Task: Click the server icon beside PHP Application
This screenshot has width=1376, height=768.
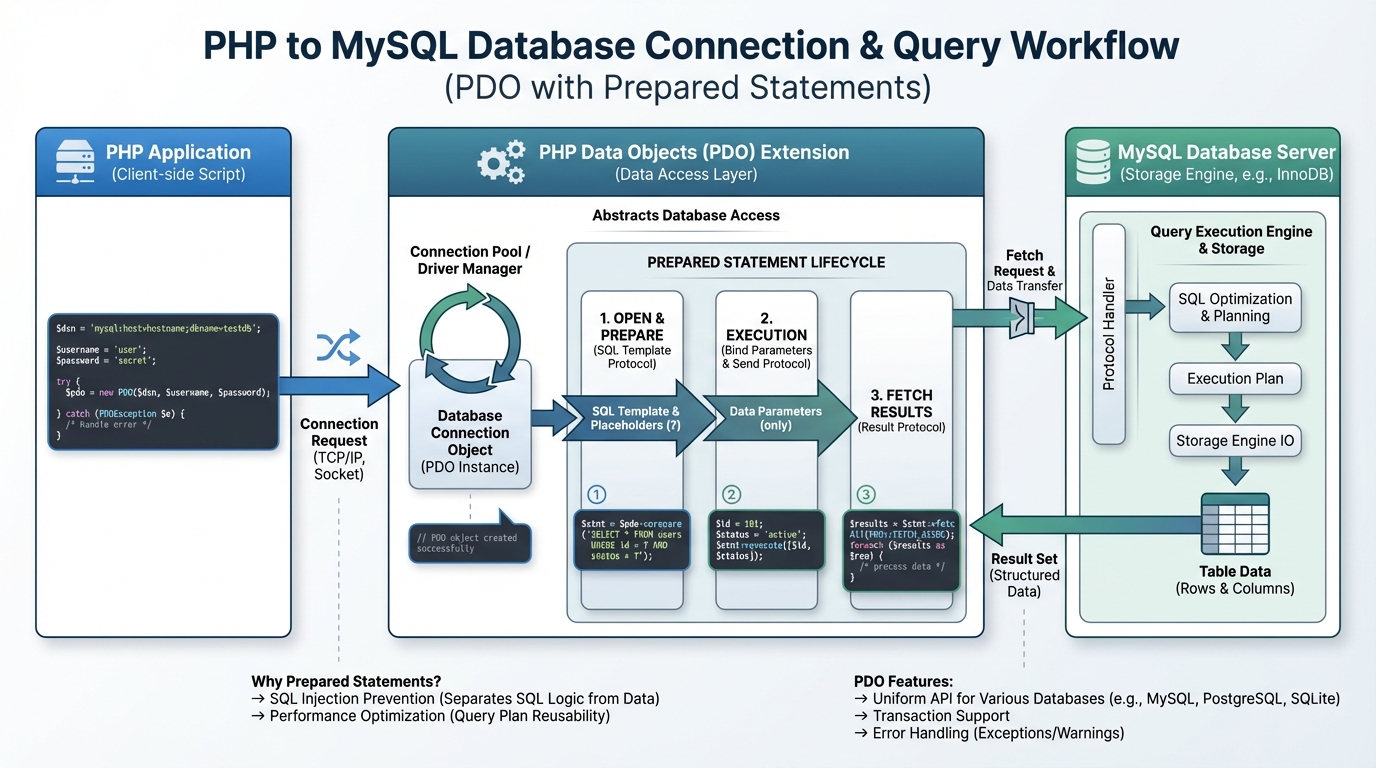Action: tap(75, 162)
